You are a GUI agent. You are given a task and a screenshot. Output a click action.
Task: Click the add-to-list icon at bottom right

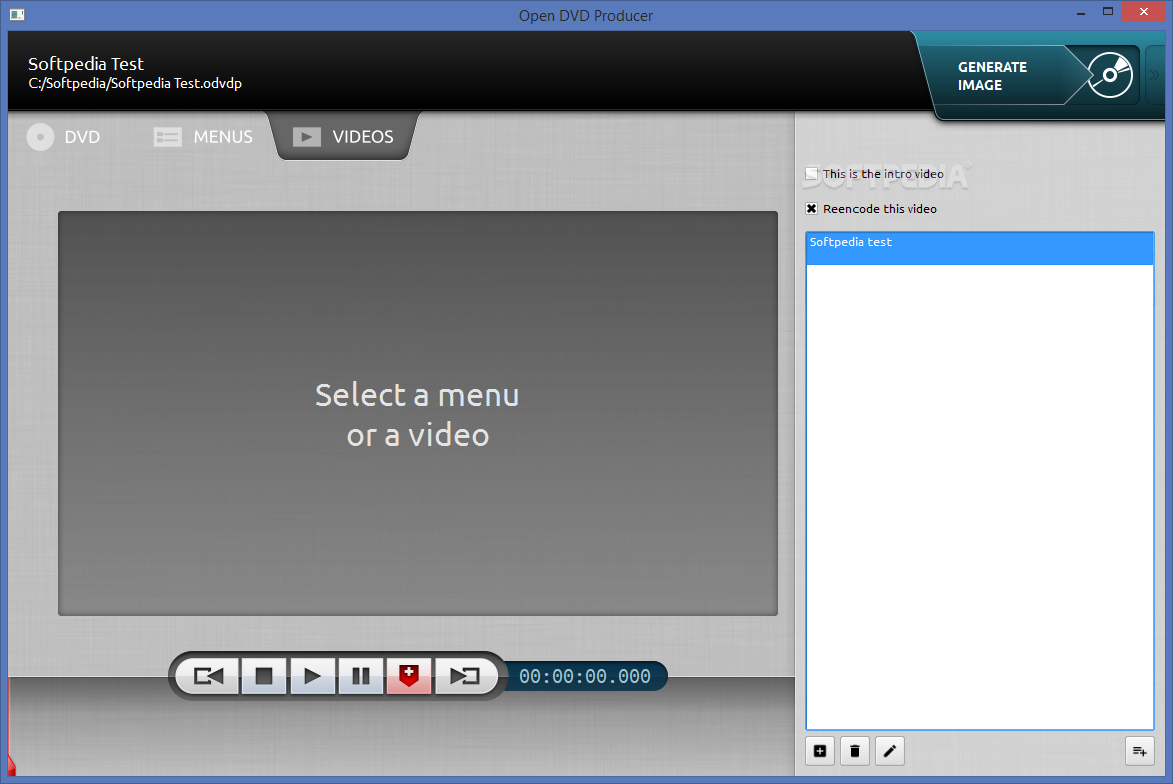[x=1139, y=750]
